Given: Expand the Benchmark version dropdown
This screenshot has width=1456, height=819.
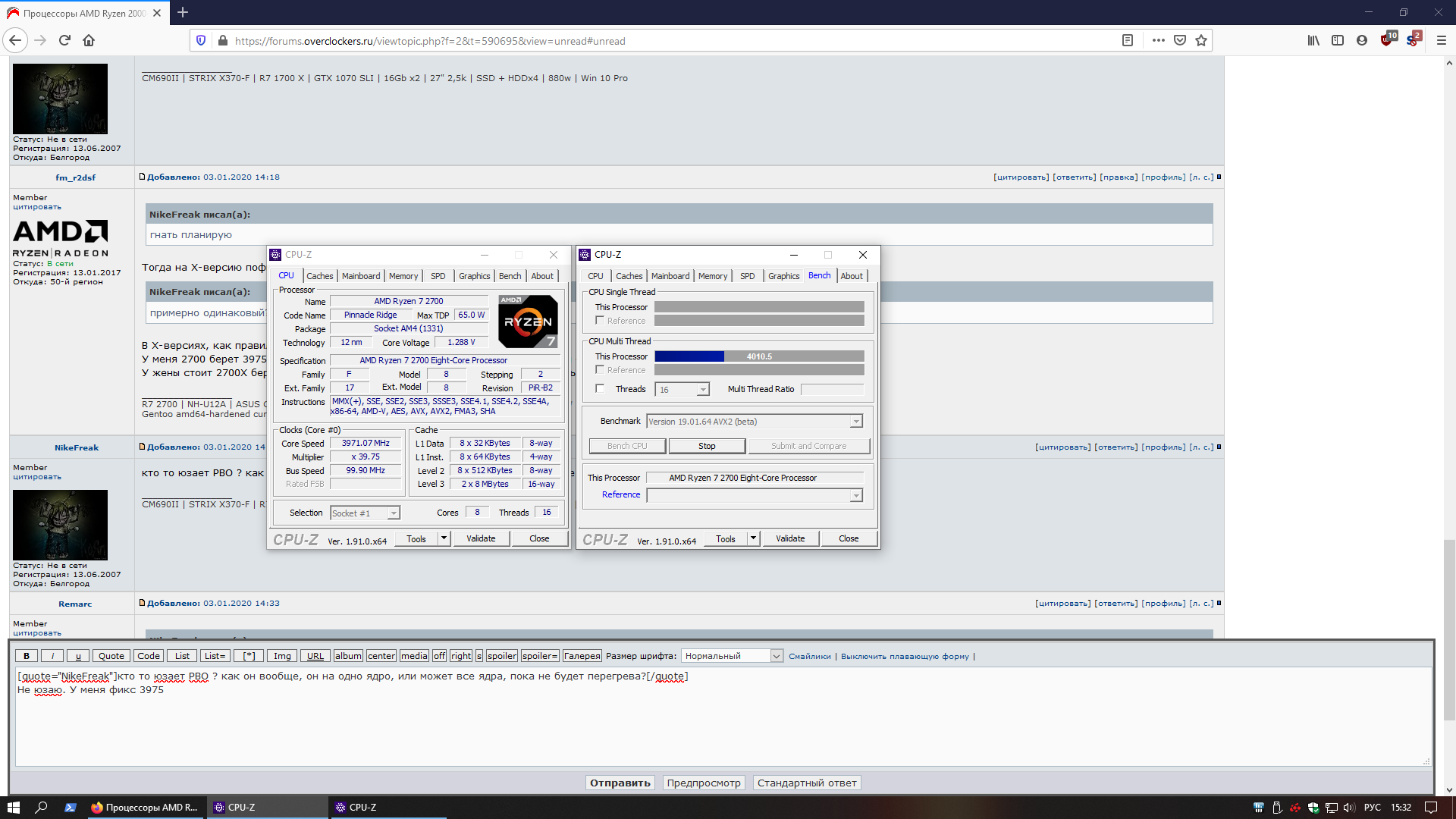Looking at the screenshot, I should coord(856,422).
